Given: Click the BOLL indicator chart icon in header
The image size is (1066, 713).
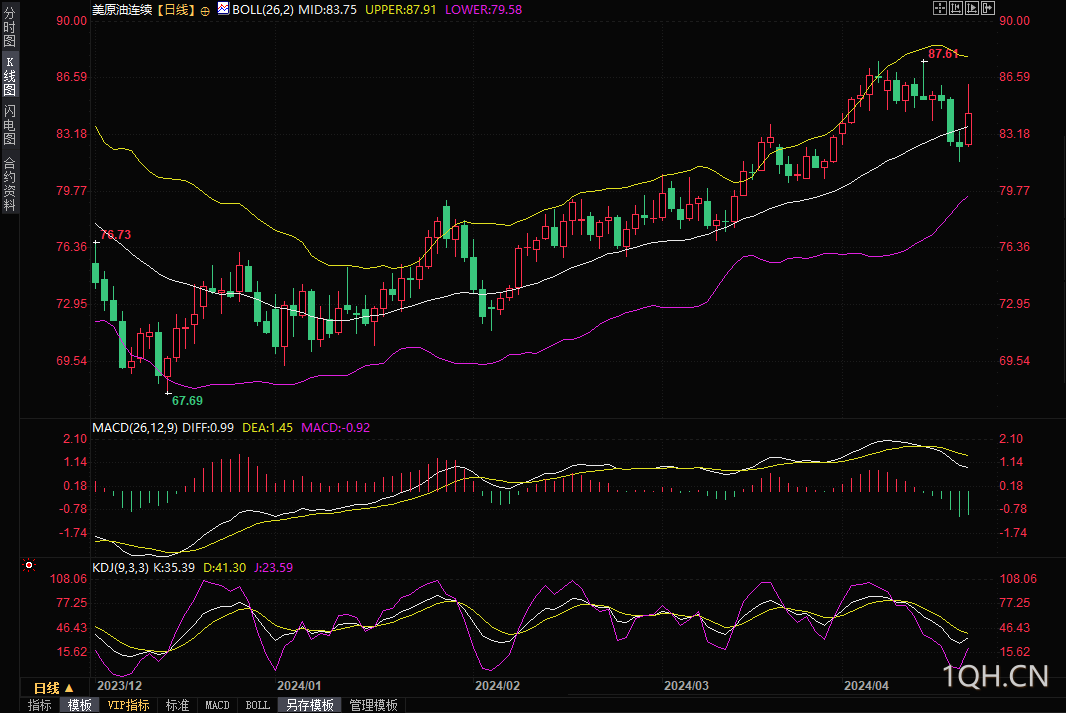Looking at the screenshot, I should (x=223, y=8).
